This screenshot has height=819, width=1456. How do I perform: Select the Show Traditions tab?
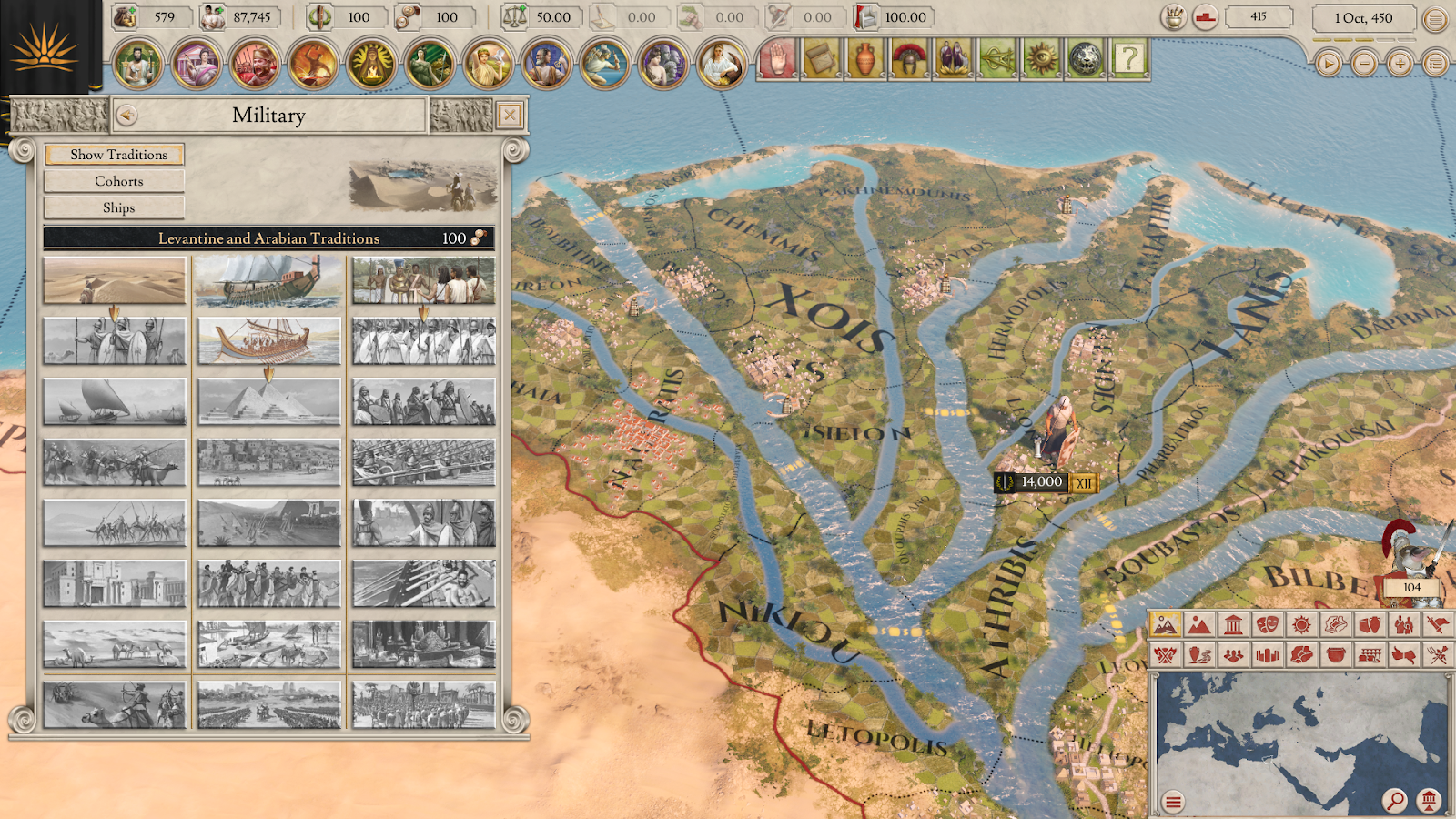click(115, 155)
